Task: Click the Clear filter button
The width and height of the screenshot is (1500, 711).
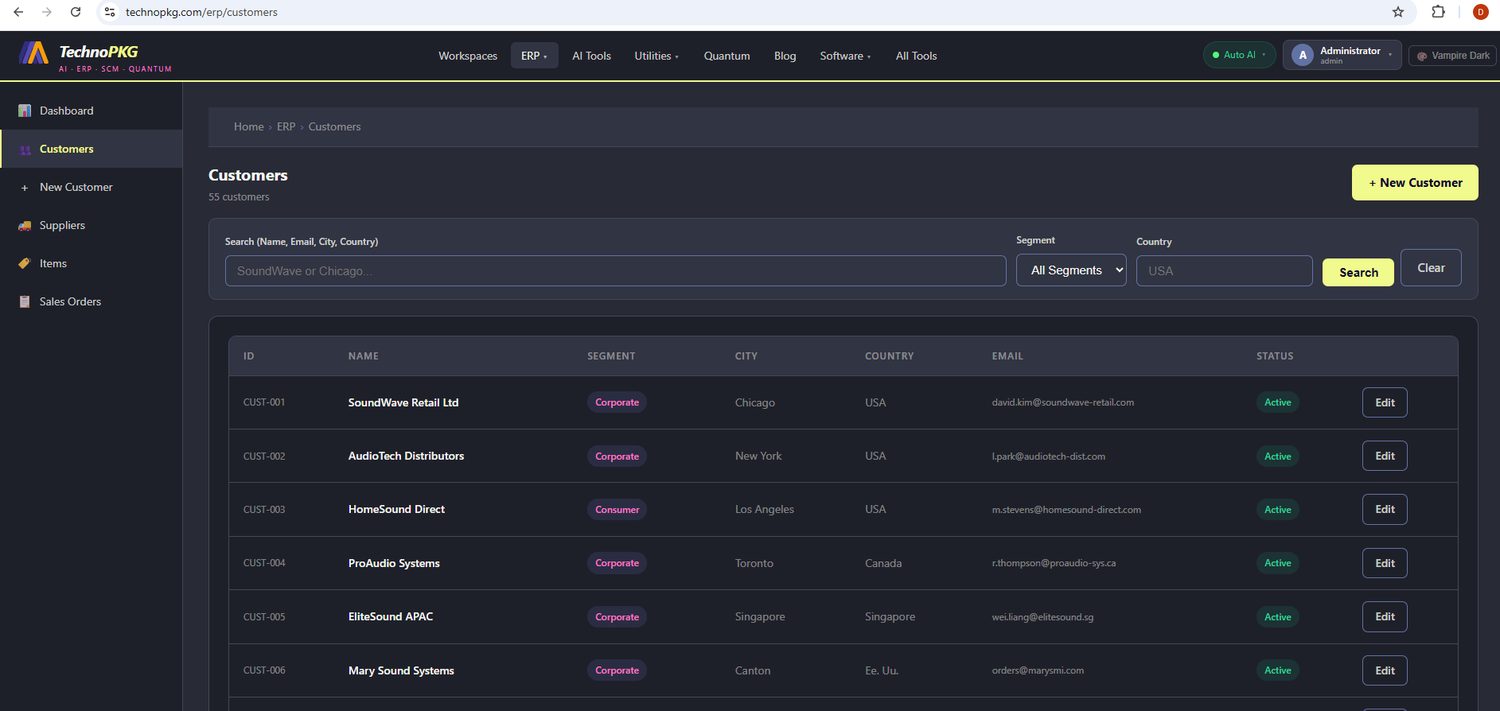Action: tap(1431, 268)
